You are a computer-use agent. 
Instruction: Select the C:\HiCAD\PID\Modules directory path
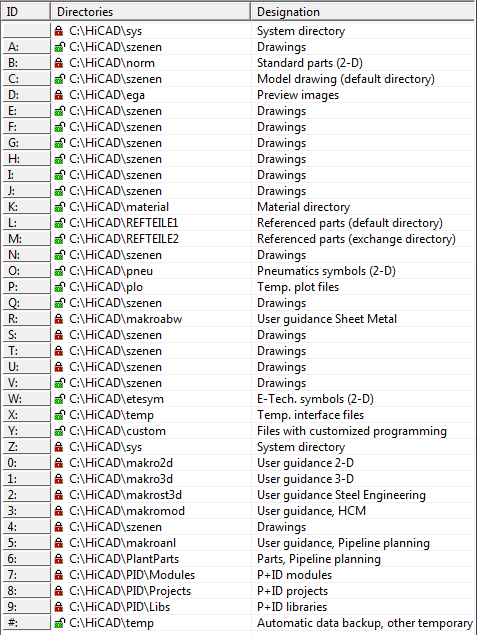(132, 575)
